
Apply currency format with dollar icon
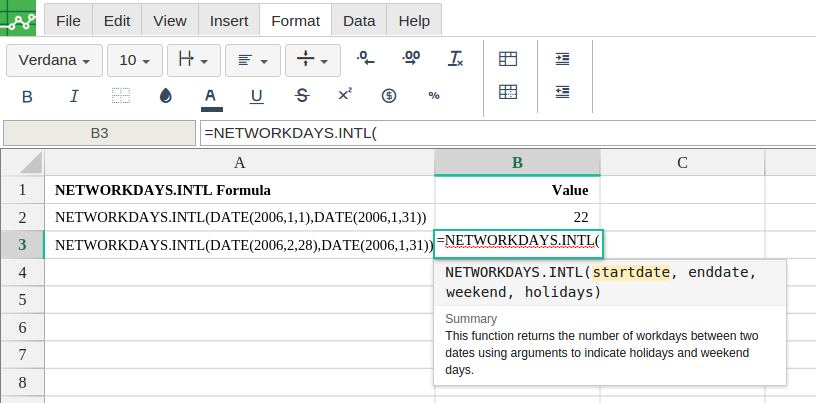tap(389, 96)
